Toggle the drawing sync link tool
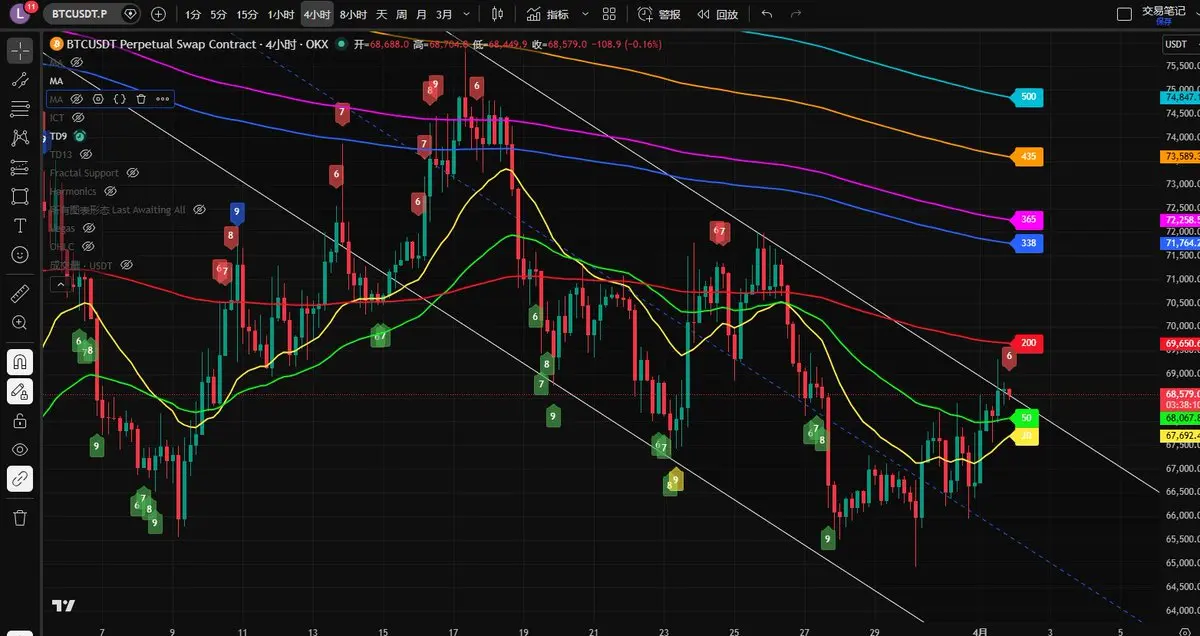Screen dimensions: 1200x636 [x=19, y=478]
